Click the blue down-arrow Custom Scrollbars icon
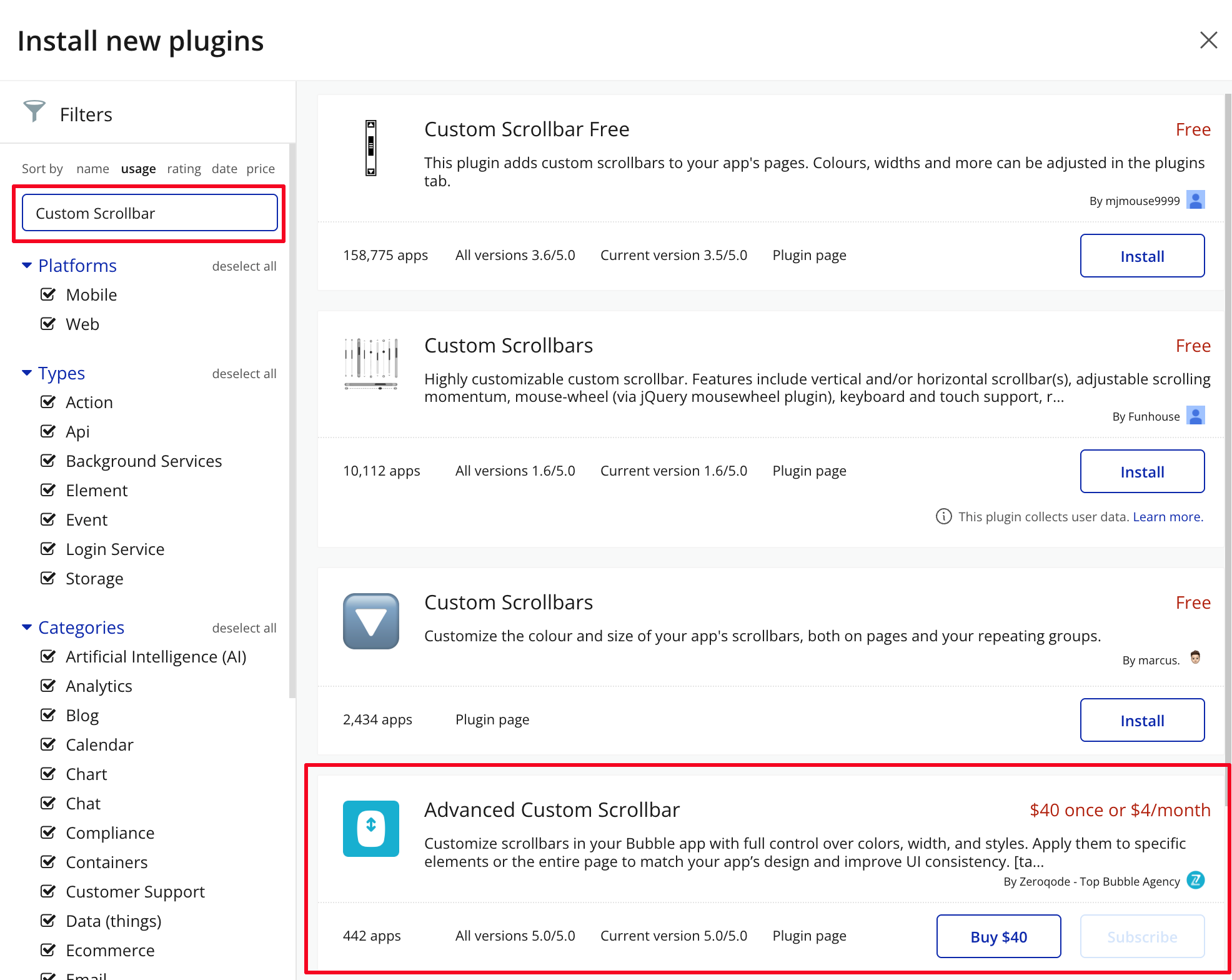 click(370, 621)
